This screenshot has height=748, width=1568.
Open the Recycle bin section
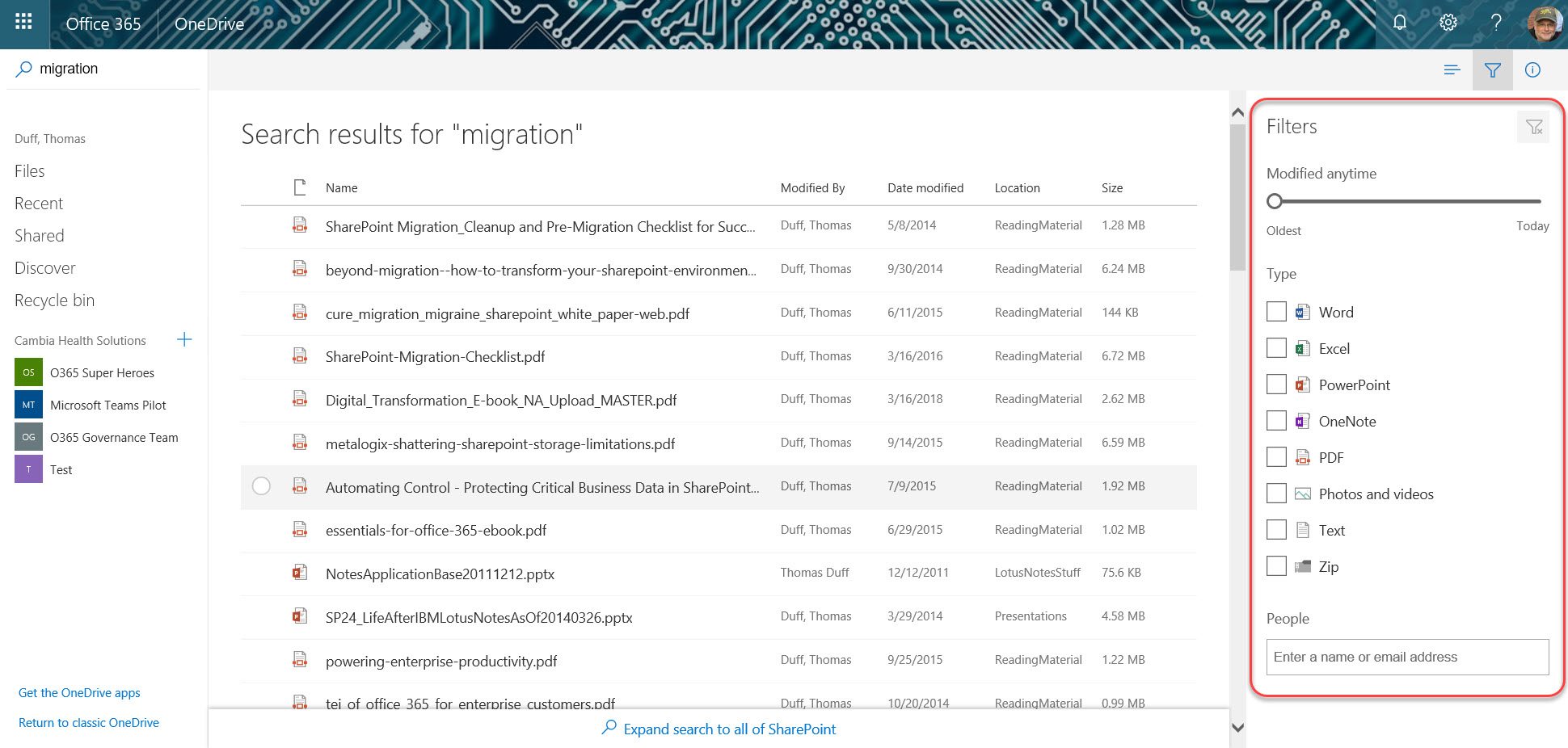pyautogui.click(x=54, y=300)
